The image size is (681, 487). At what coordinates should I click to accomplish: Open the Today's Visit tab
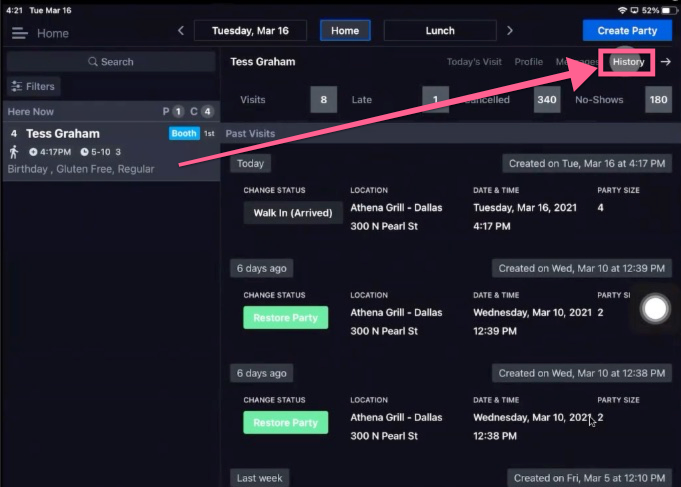(474, 62)
